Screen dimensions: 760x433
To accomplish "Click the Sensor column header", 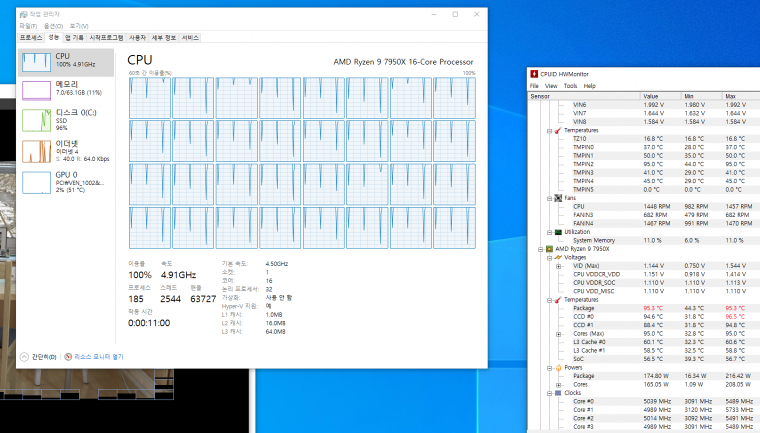I will (x=583, y=96).
